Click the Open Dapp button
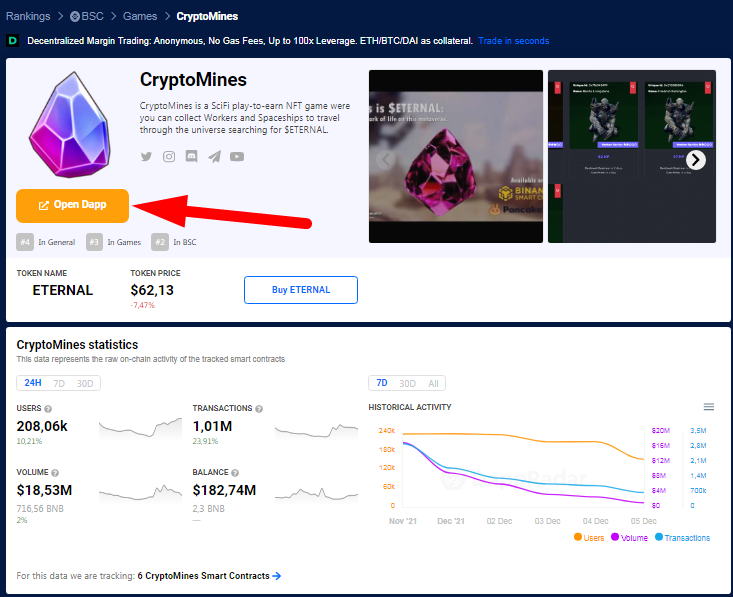 point(72,206)
